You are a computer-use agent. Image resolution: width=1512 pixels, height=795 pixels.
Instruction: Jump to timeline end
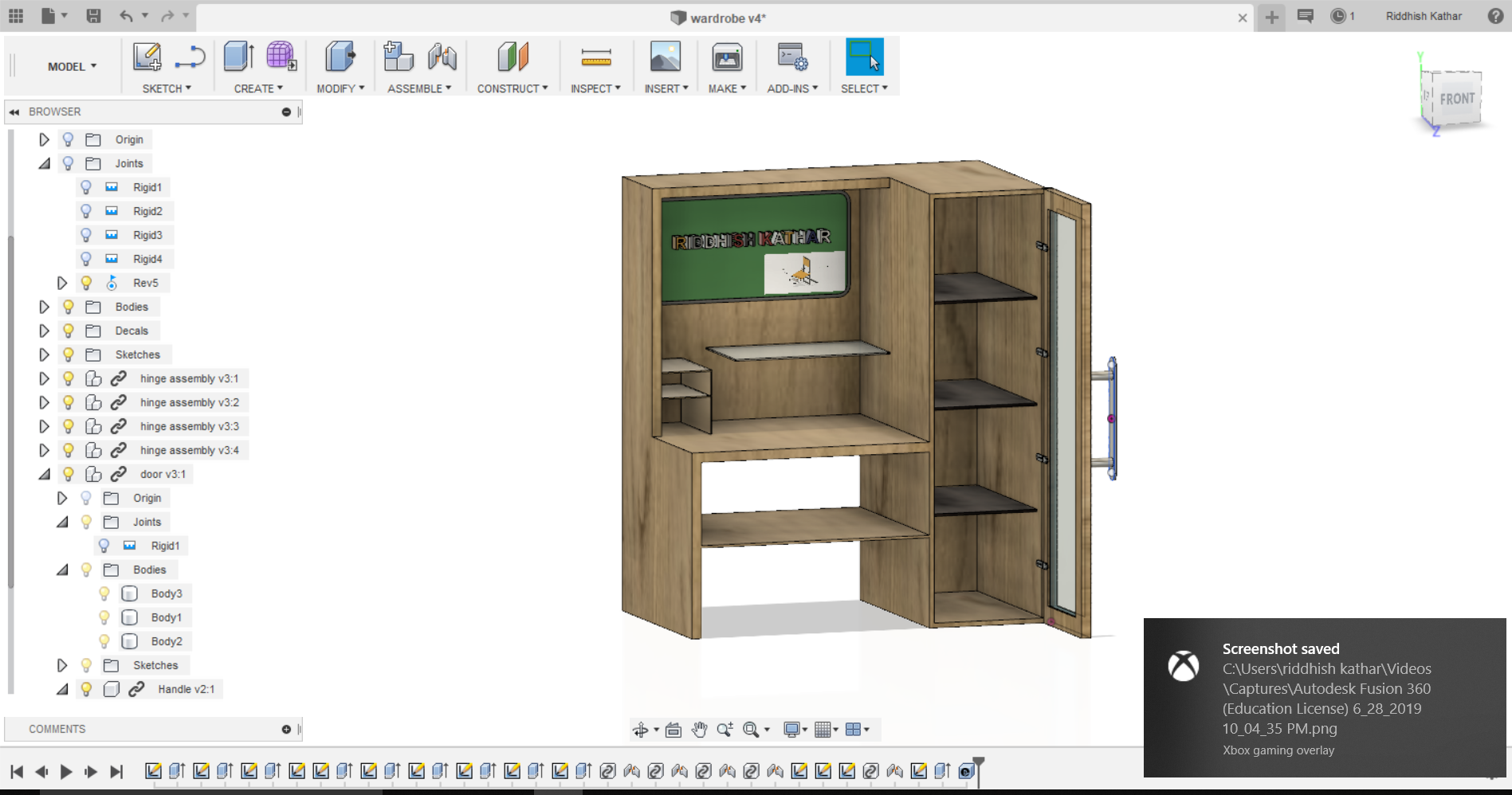(116, 771)
